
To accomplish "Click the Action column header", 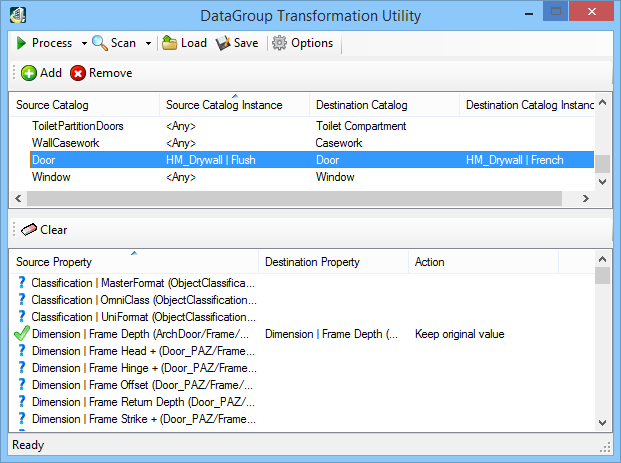I will [484, 262].
